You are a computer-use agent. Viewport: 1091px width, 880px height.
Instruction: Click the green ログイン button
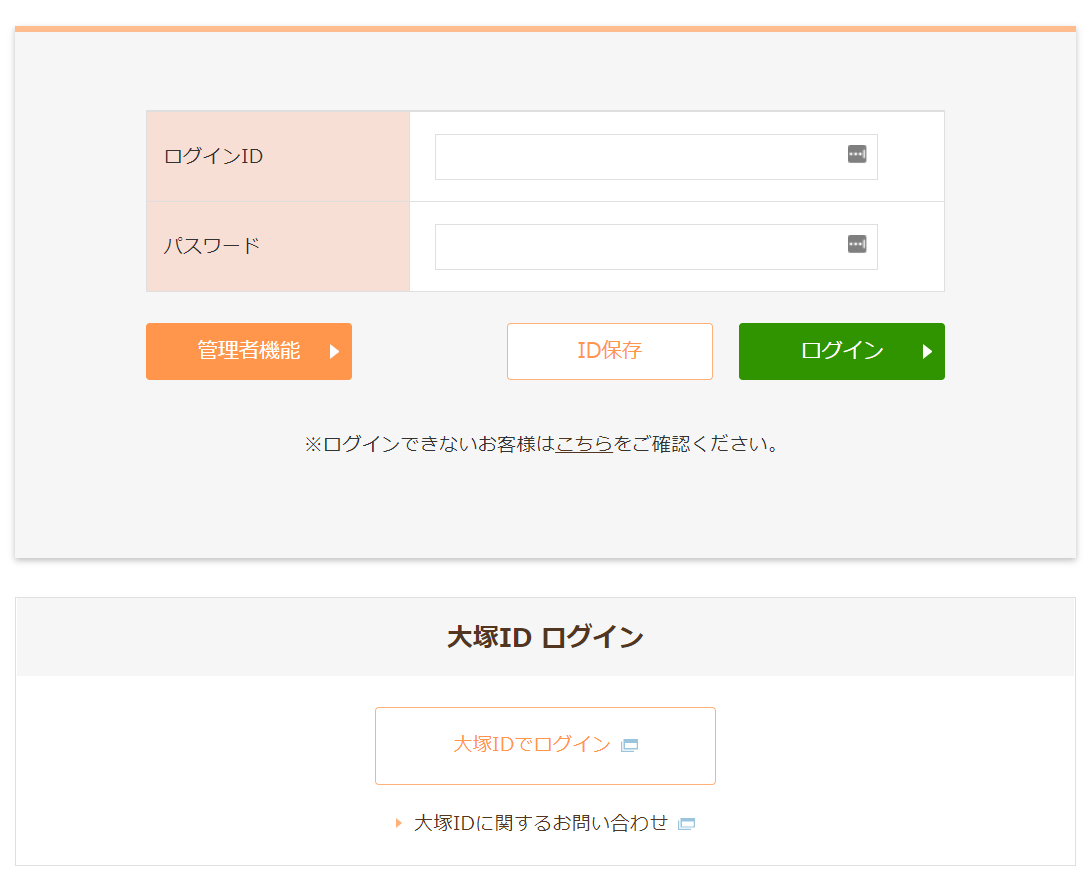coord(842,351)
